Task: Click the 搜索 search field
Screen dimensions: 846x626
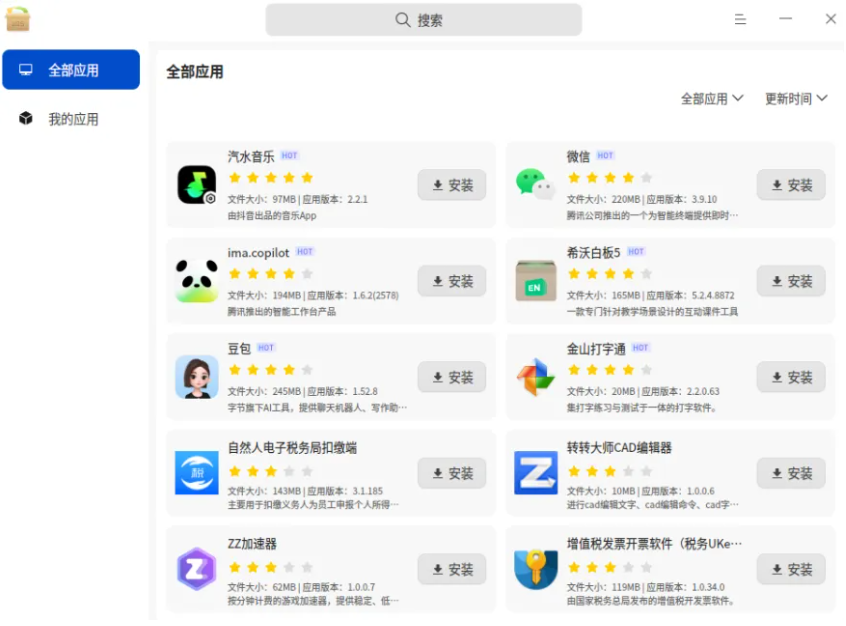Action: (x=423, y=20)
